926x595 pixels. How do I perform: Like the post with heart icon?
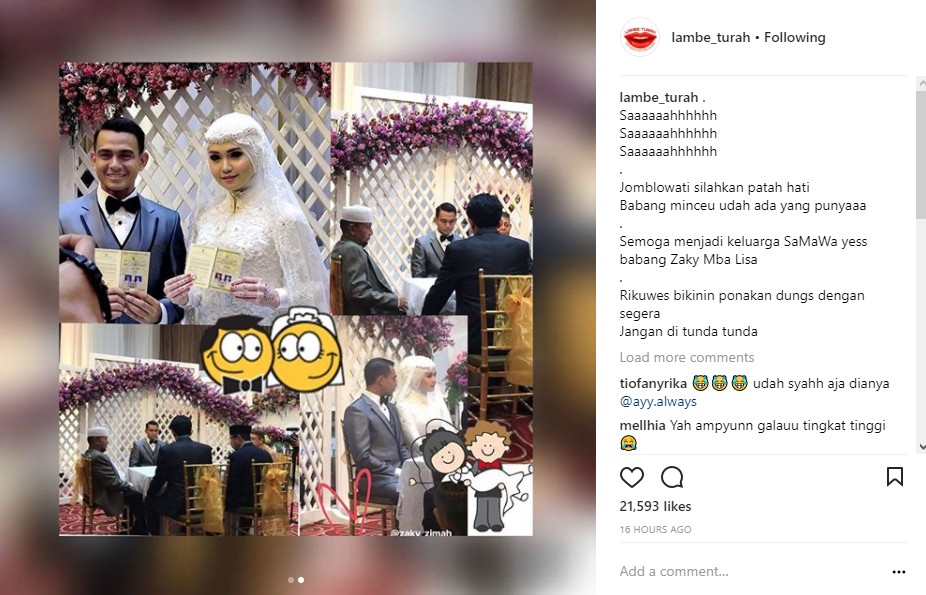click(631, 477)
